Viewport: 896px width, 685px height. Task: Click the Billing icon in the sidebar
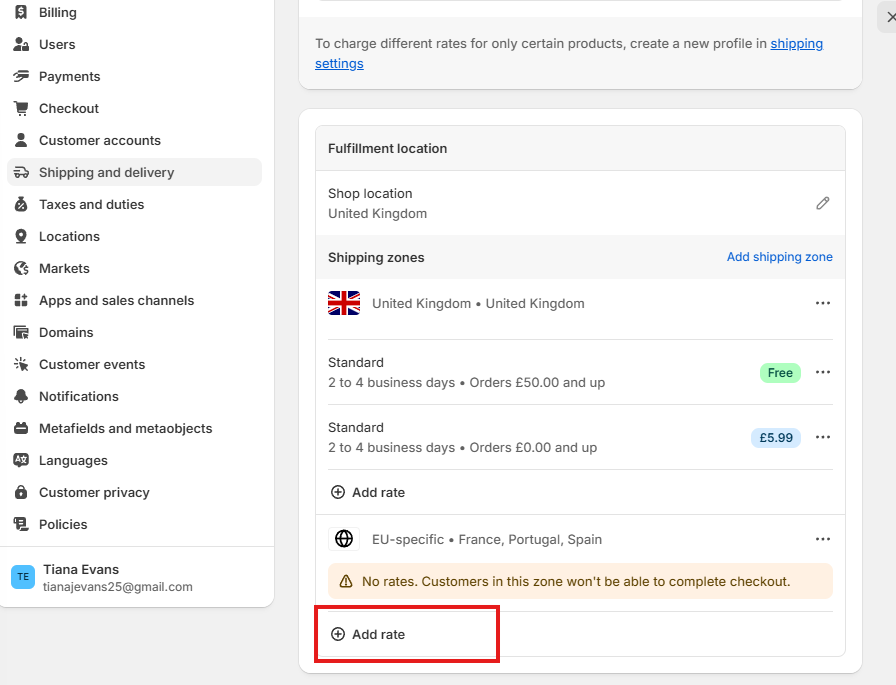pyautogui.click(x=21, y=12)
